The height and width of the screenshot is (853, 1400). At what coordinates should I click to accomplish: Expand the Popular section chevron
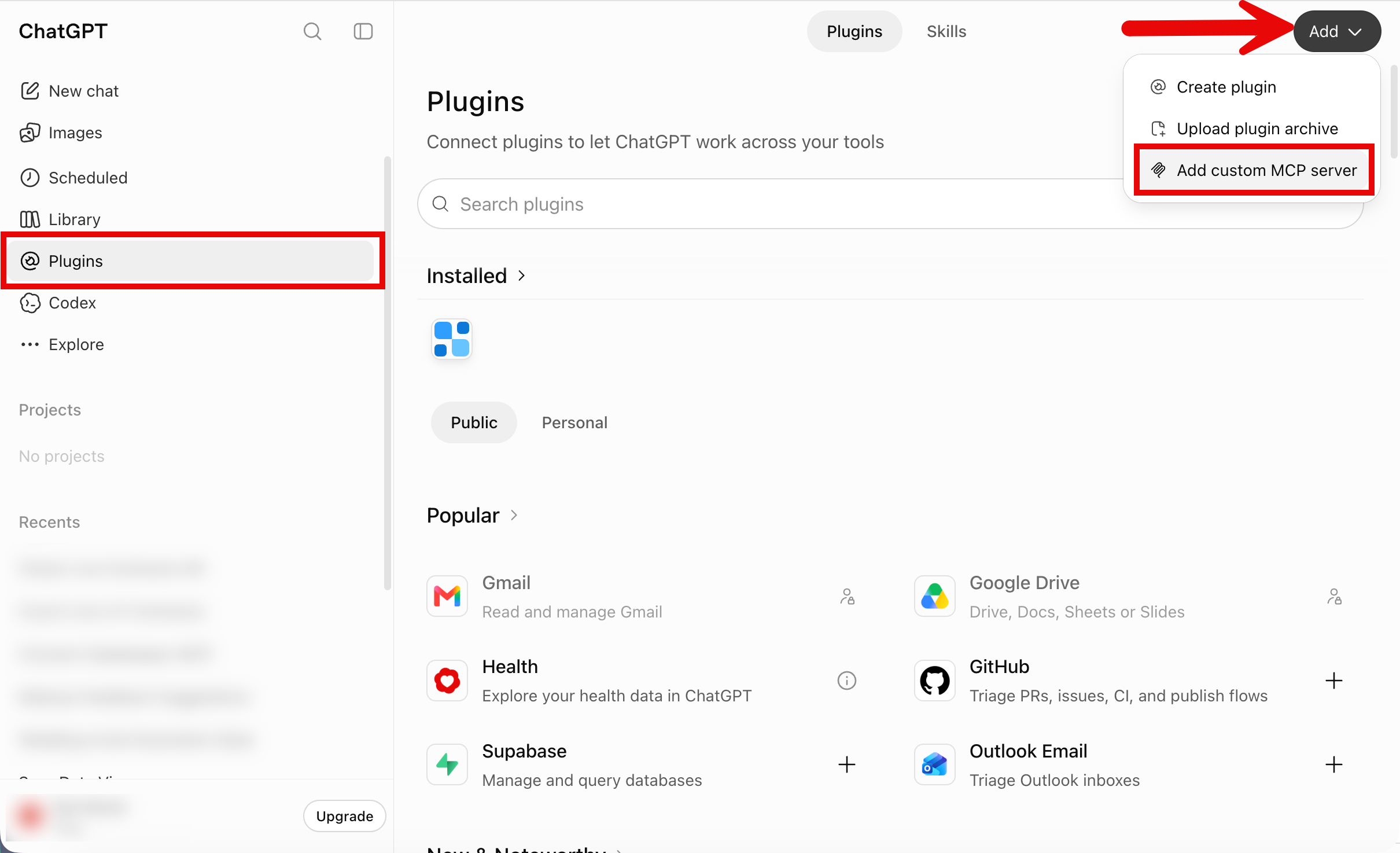(514, 515)
